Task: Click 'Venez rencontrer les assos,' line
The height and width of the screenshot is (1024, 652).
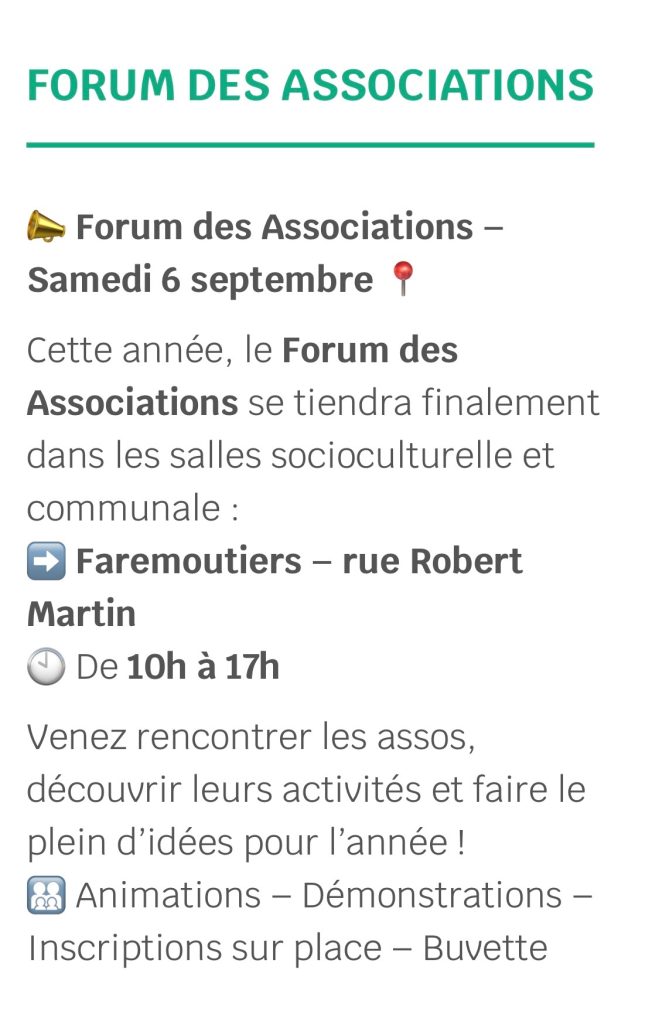Action: [x=251, y=737]
